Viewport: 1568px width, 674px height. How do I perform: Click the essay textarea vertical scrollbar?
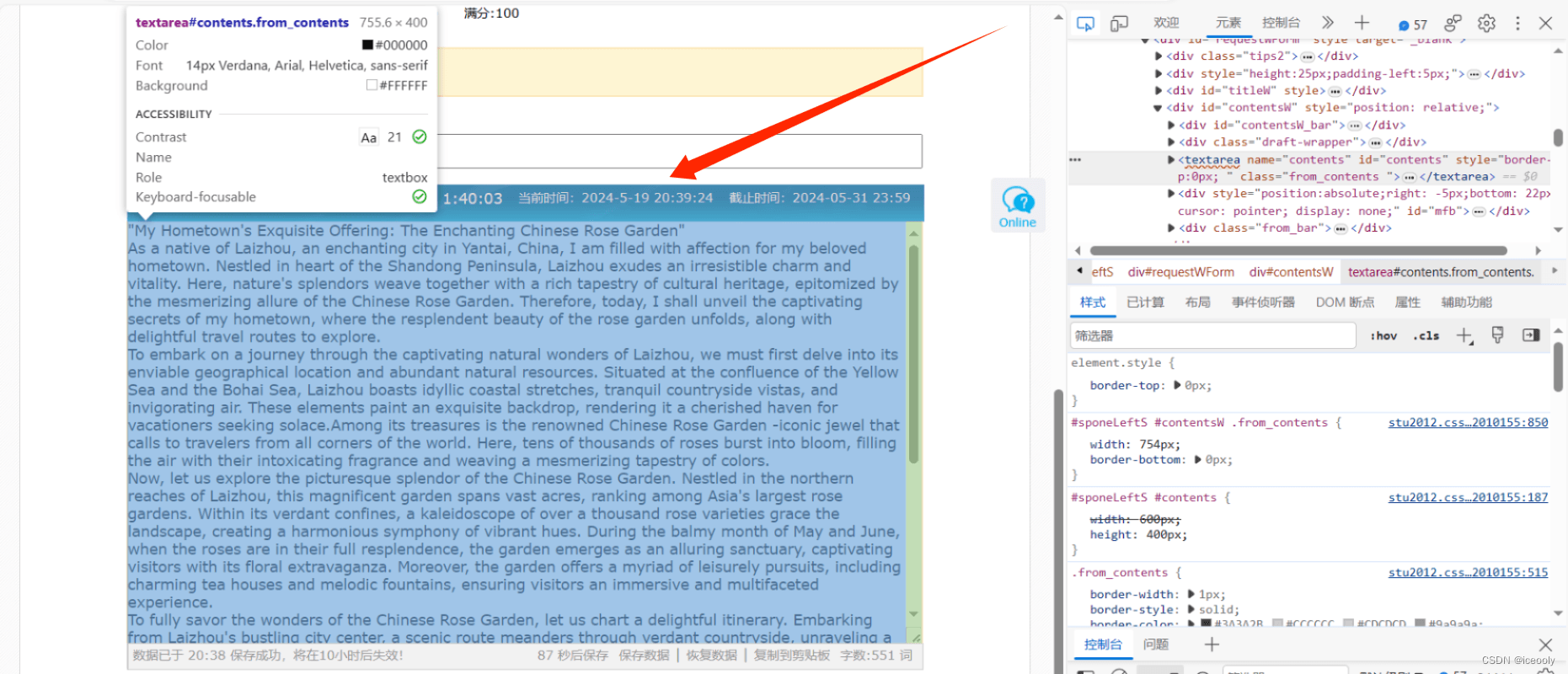913,354
